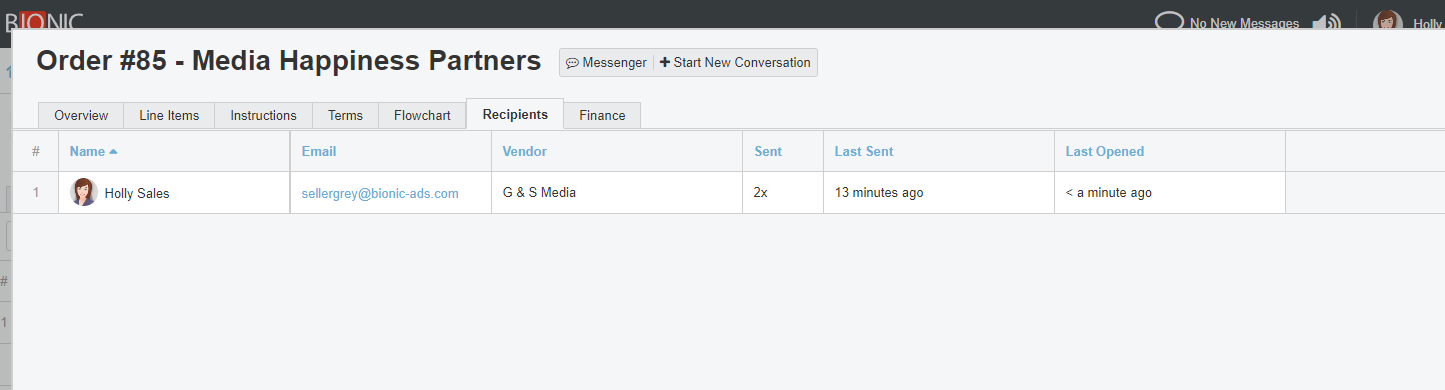The width and height of the screenshot is (1445, 390).
Task: Open the user profile avatar in header
Action: point(1388,21)
